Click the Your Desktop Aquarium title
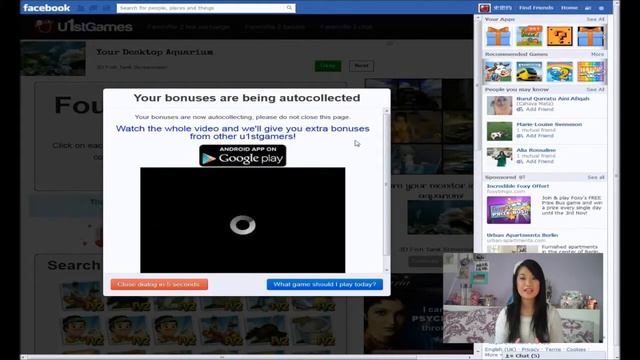 [x=154, y=52]
